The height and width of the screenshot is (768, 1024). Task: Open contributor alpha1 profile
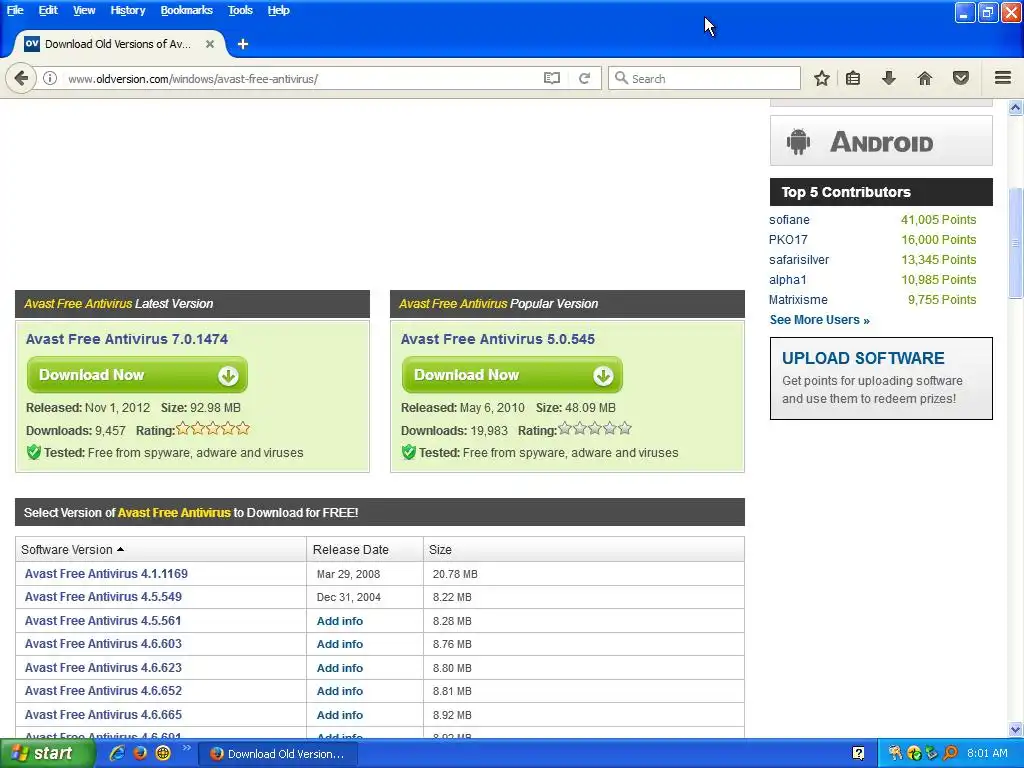click(x=788, y=280)
